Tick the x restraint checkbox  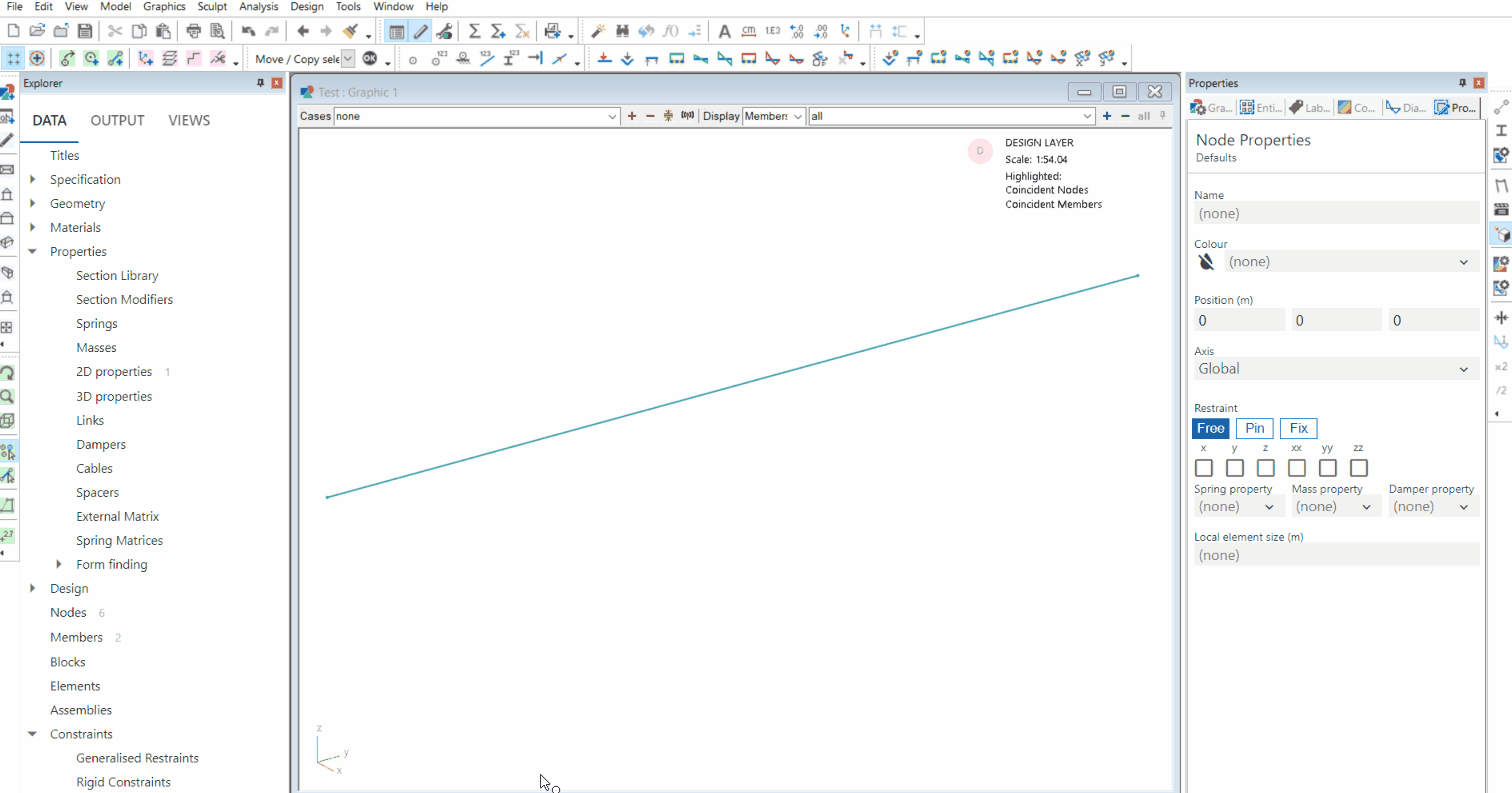click(x=1204, y=468)
